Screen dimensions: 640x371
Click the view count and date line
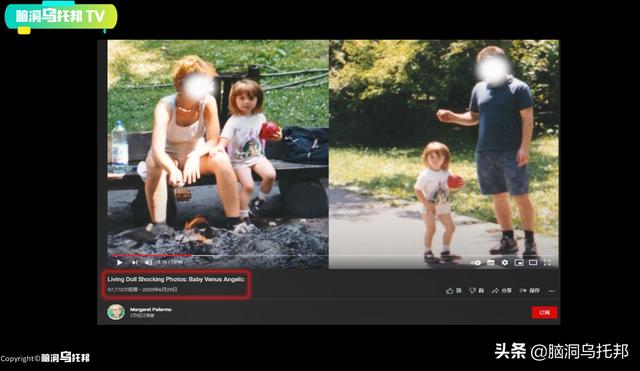tap(142, 289)
